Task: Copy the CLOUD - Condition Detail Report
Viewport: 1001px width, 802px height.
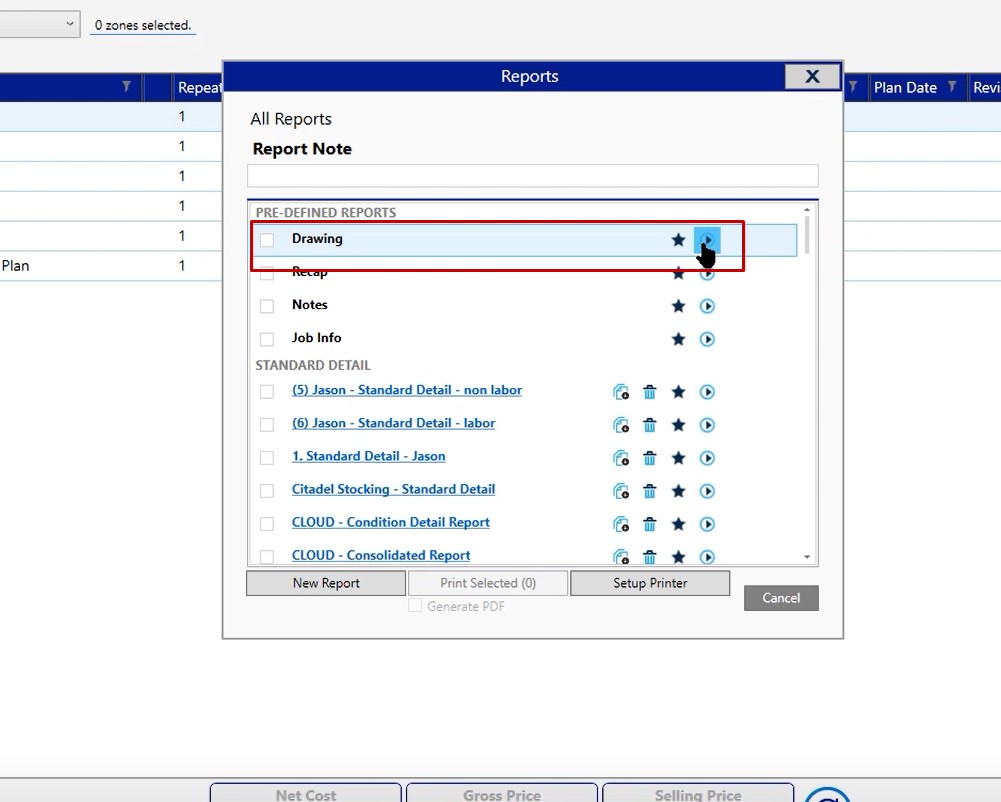Action: click(621, 524)
